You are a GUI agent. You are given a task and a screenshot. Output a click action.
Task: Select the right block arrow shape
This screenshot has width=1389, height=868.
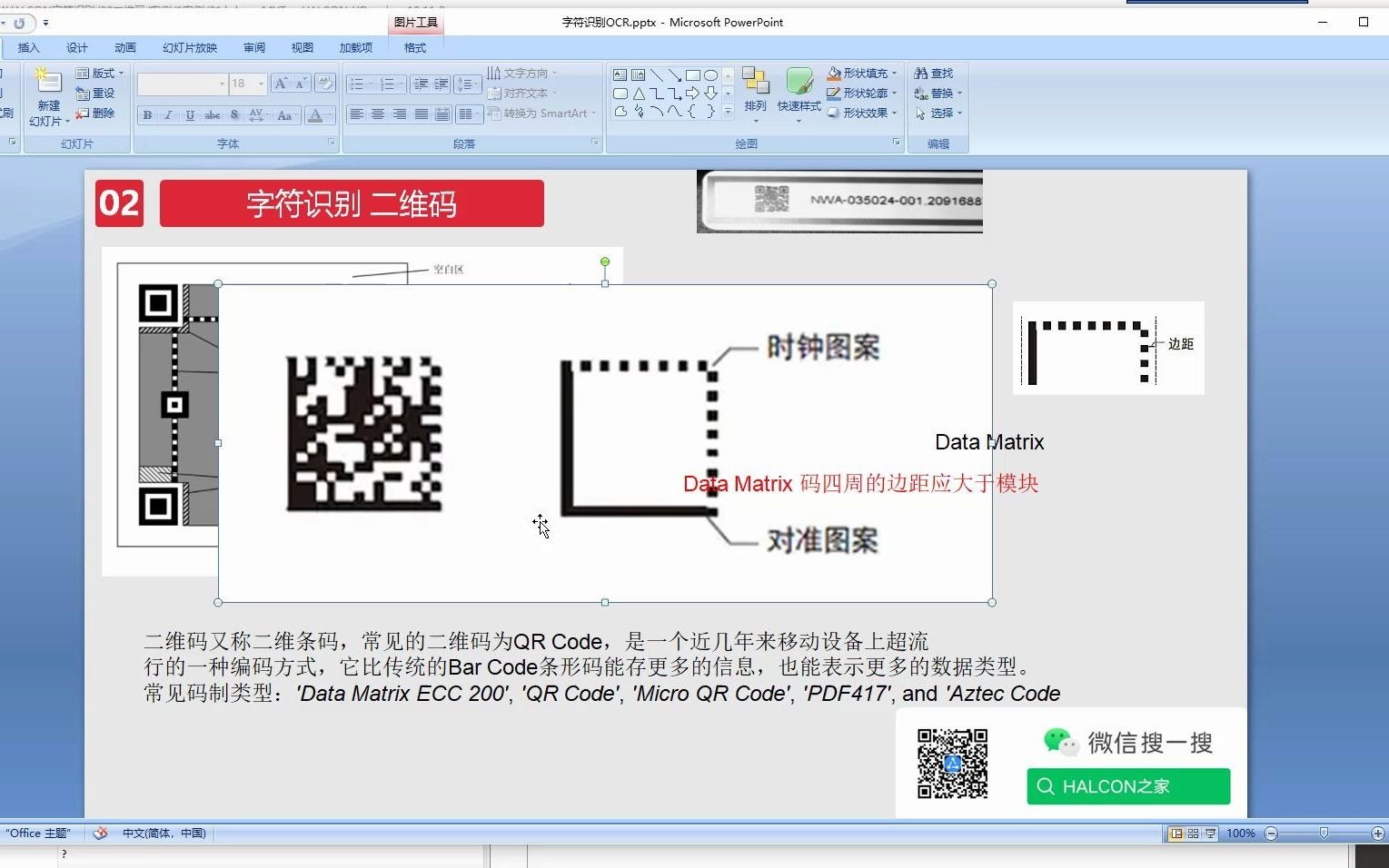(x=693, y=94)
